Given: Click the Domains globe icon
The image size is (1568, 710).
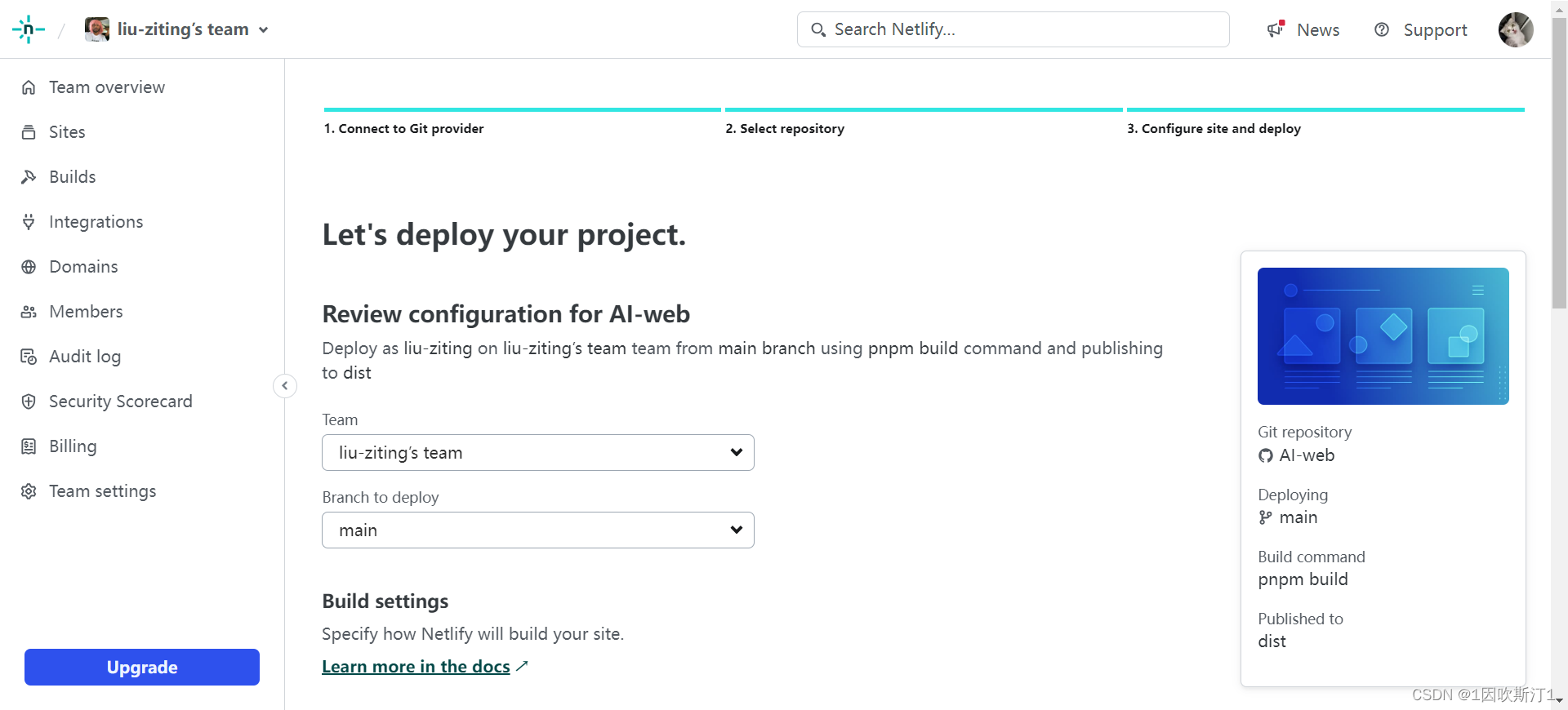Looking at the screenshot, I should point(29,267).
